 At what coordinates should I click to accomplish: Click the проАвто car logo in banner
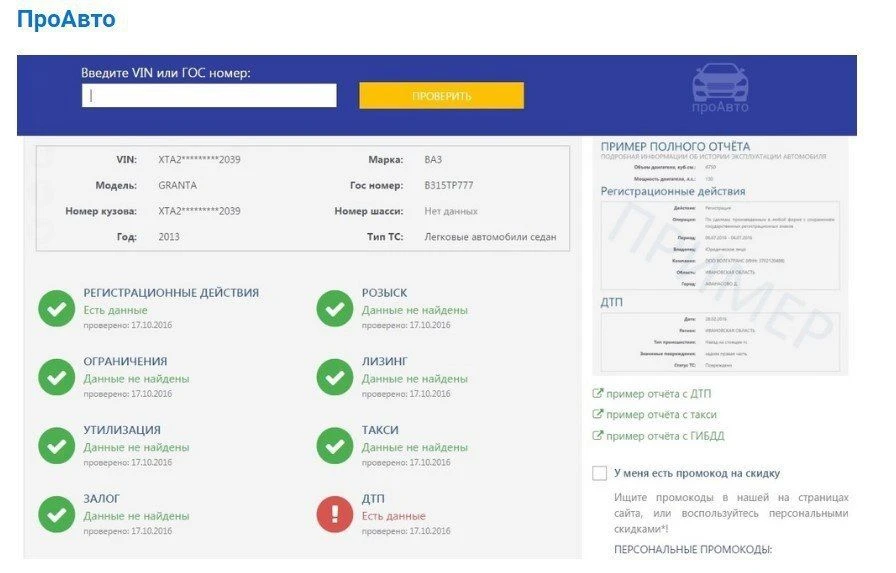pos(720,89)
